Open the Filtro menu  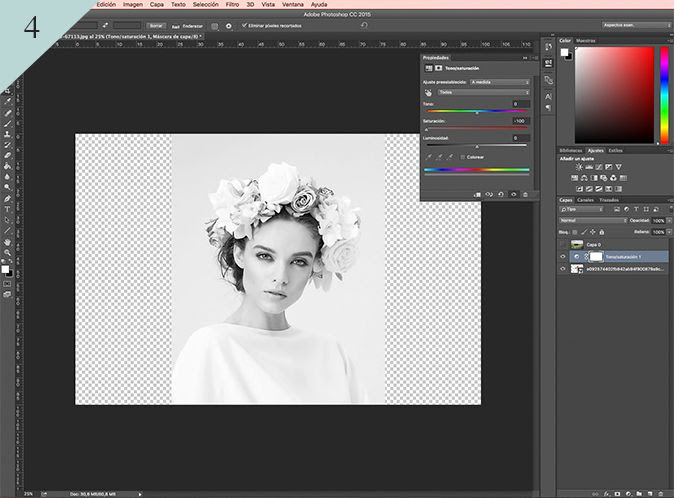click(x=232, y=4)
